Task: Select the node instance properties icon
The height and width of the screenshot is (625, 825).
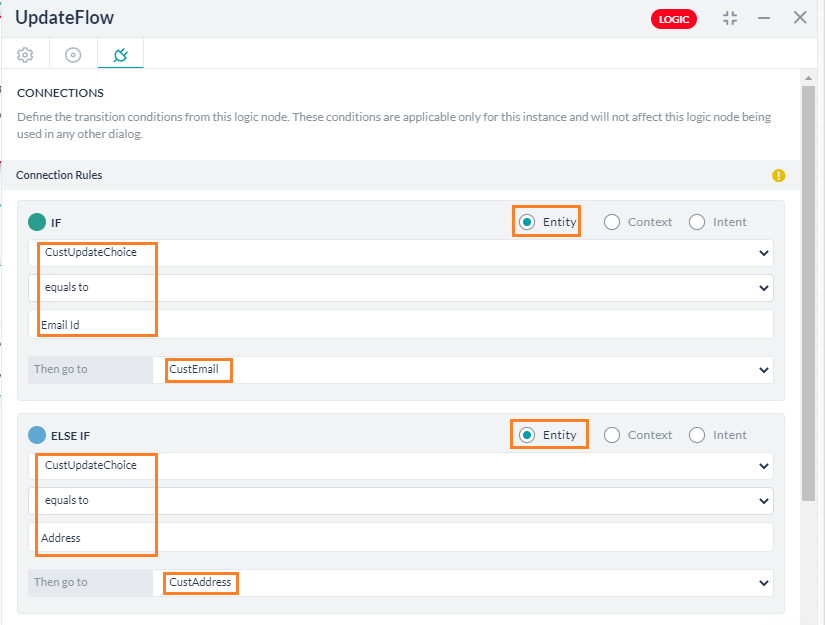Action: click(72, 54)
